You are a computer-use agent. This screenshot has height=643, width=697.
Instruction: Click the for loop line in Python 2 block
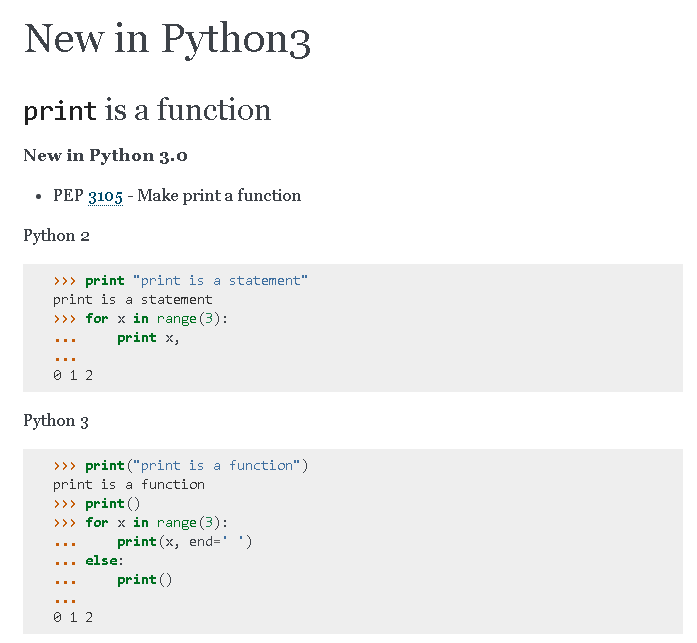[149, 319]
